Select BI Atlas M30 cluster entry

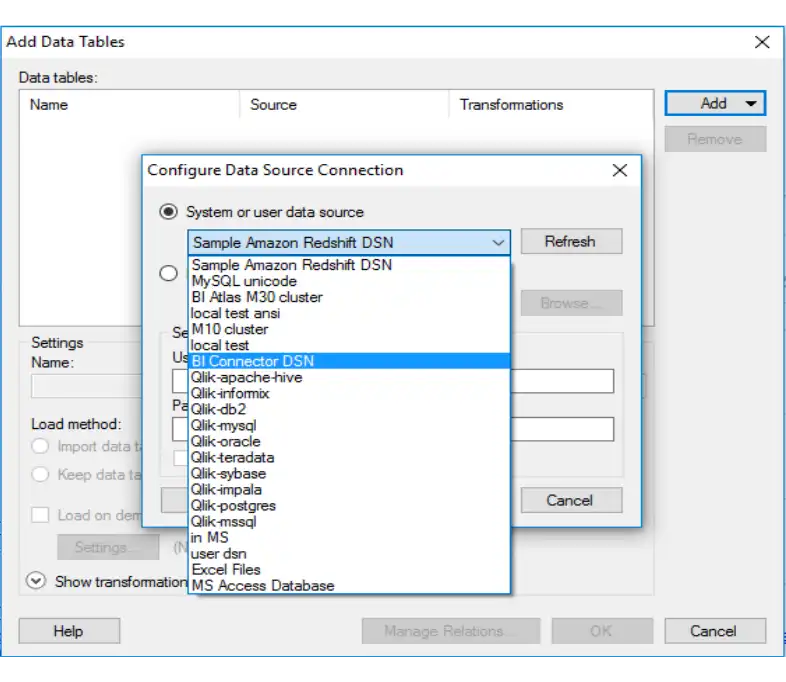(257, 297)
